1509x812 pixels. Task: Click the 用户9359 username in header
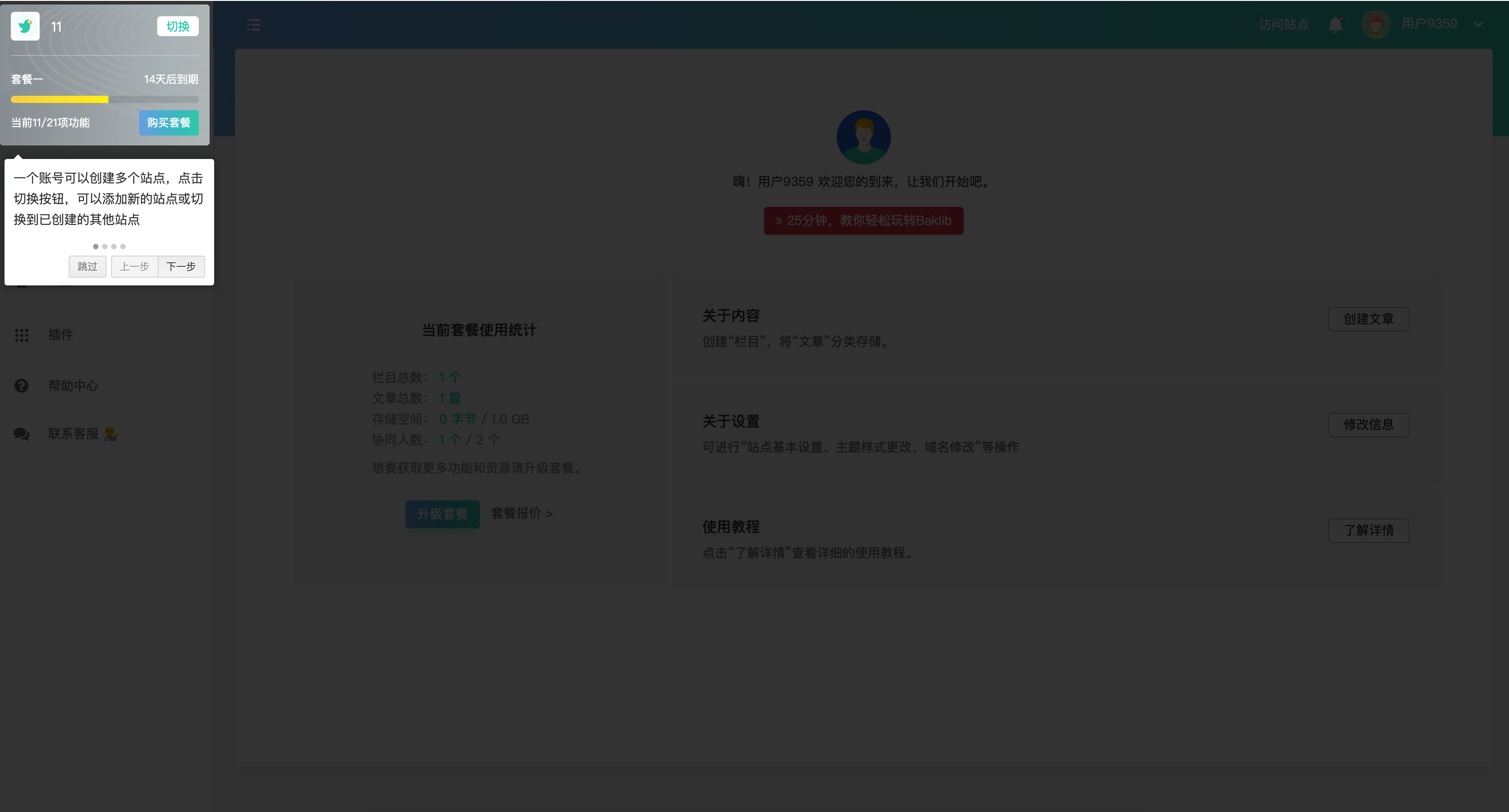coord(1429,24)
